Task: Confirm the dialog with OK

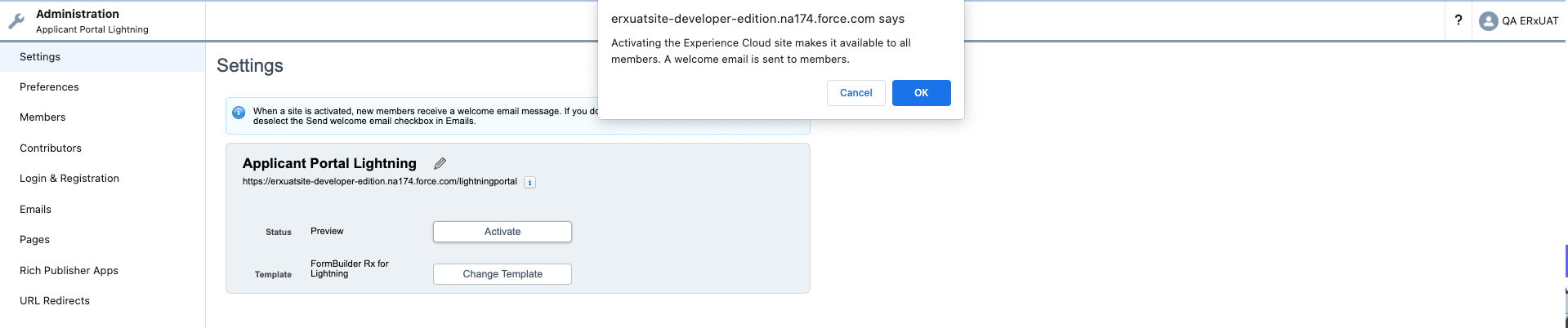Action: (x=921, y=93)
